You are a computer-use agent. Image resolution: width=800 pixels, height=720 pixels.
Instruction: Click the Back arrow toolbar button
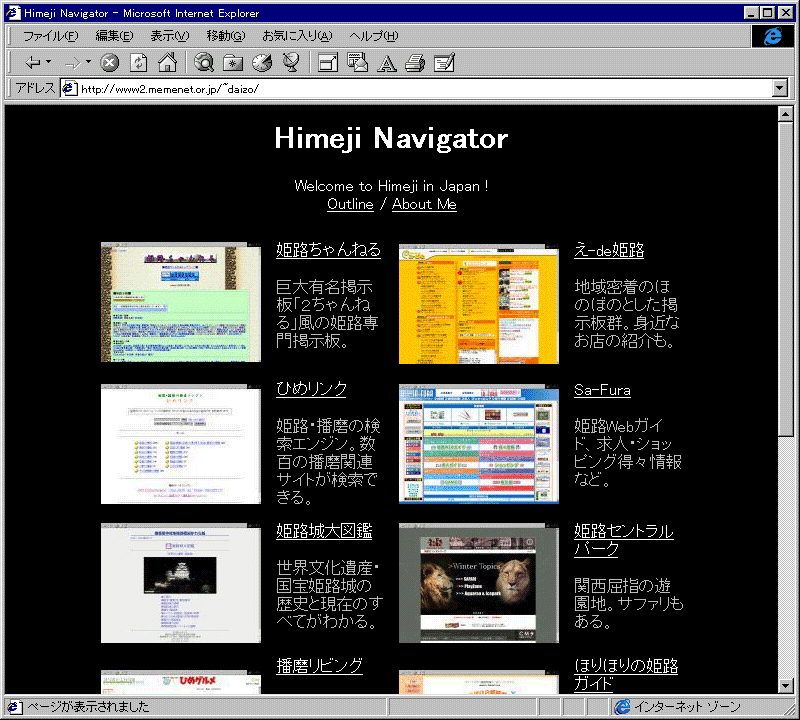33,63
